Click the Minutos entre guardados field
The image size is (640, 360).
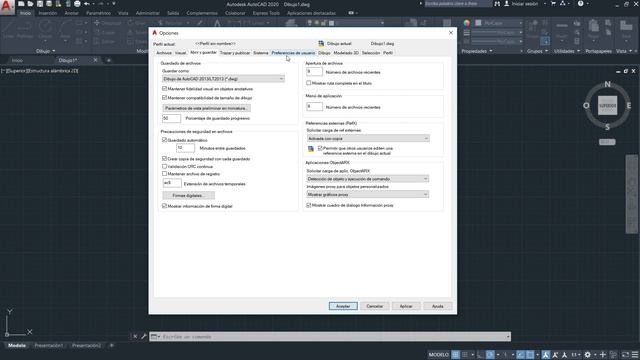pos(185,148)
